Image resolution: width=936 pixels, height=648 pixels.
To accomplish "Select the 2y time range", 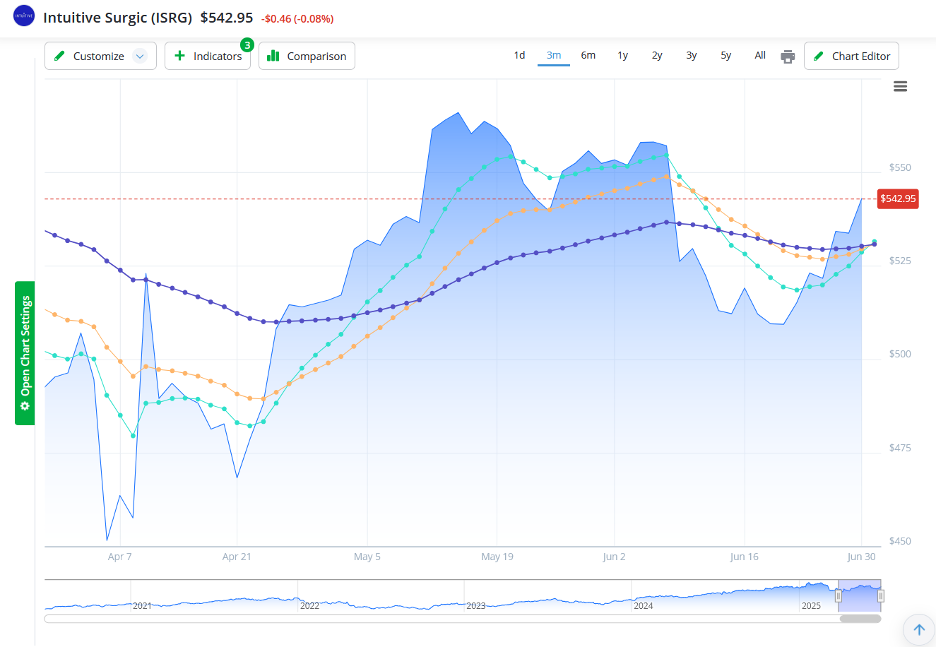I will pos(657,55).
